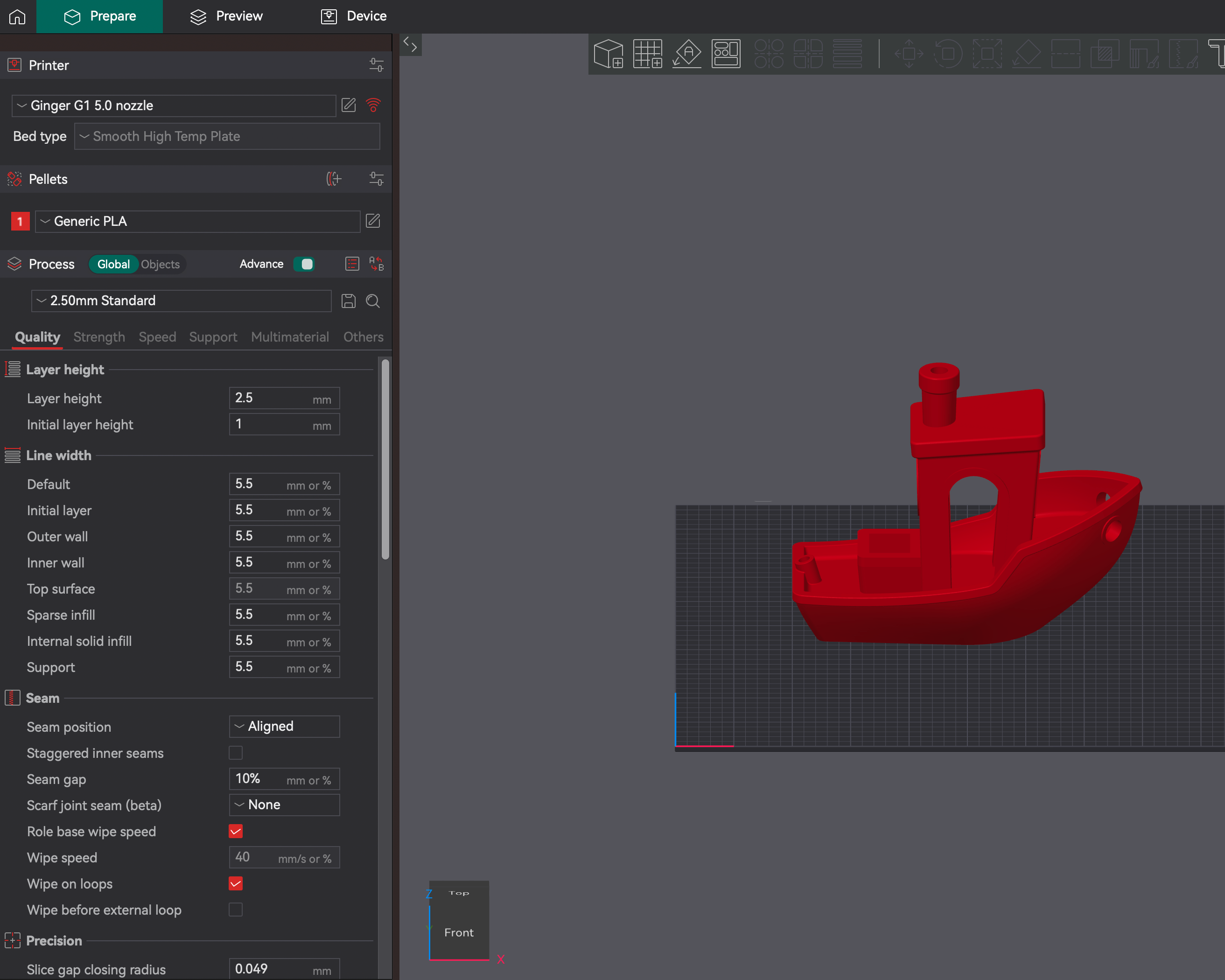The height and width of the screenshot is (980, 1225).
Task: Select the Objects process mode
Action: pos(160,264)
